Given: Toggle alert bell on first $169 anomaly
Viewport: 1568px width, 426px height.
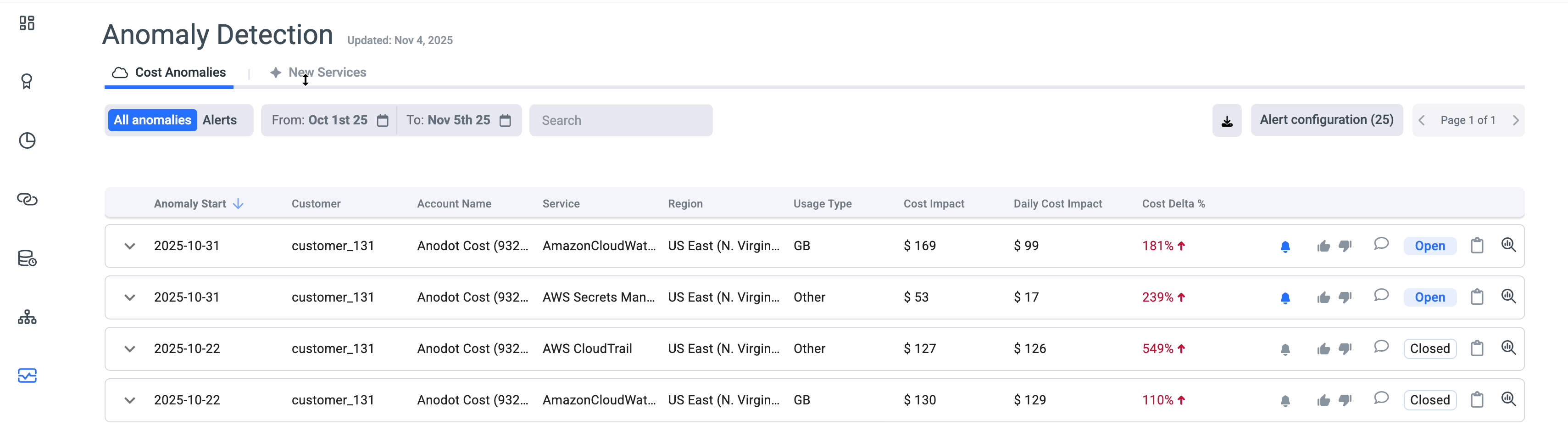Looking at the screenshot, I should tap(1285, 246).
